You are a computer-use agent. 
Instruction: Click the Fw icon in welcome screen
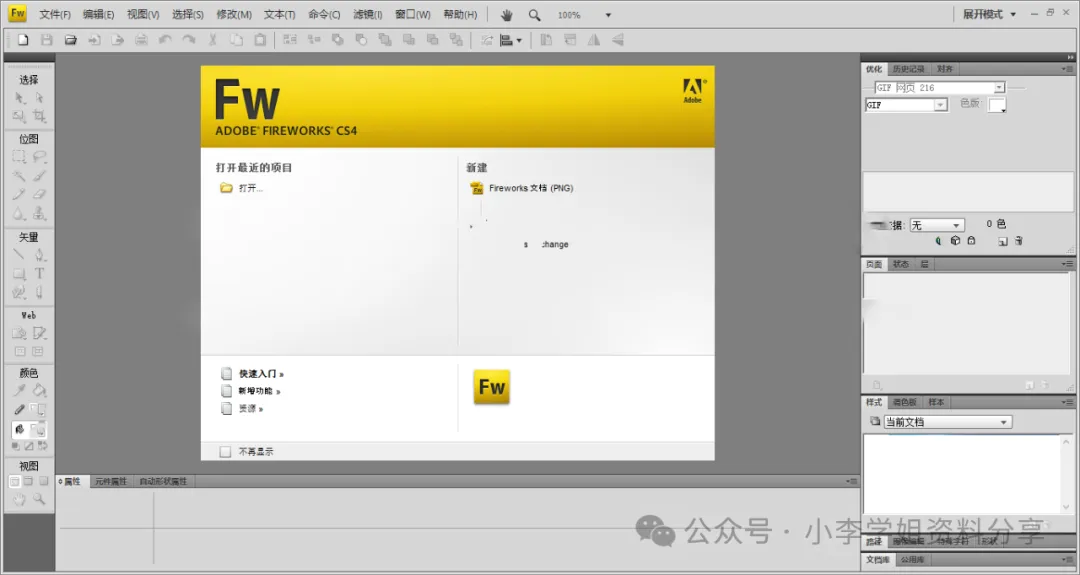492,387
